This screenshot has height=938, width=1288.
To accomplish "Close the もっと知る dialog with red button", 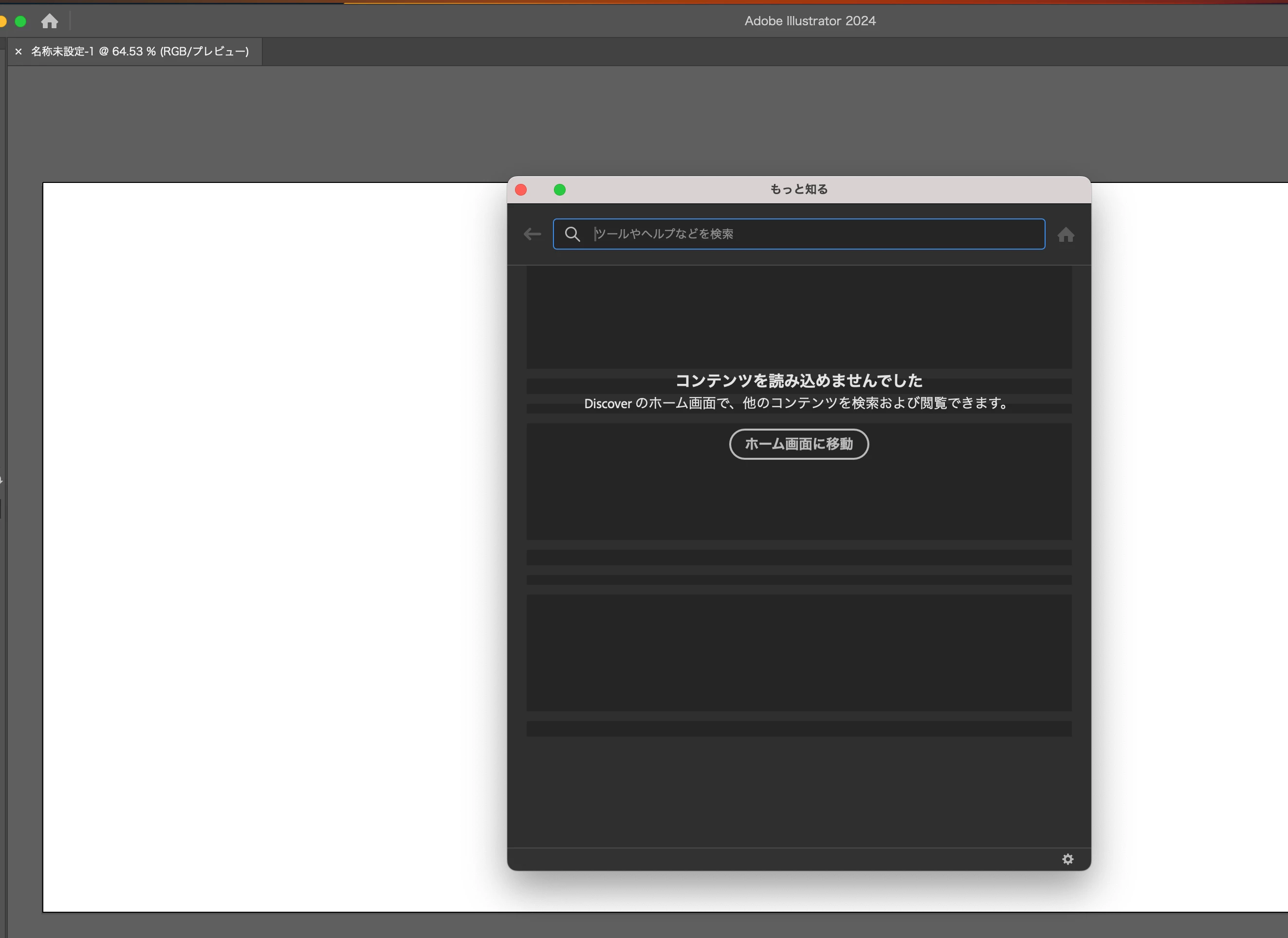I will click(x=520, y=190).
